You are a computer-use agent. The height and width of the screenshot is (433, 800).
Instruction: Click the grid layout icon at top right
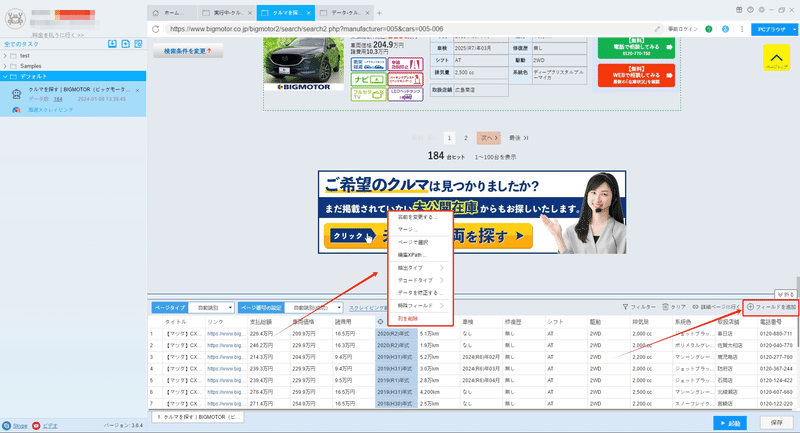click(x=739, y=10)
